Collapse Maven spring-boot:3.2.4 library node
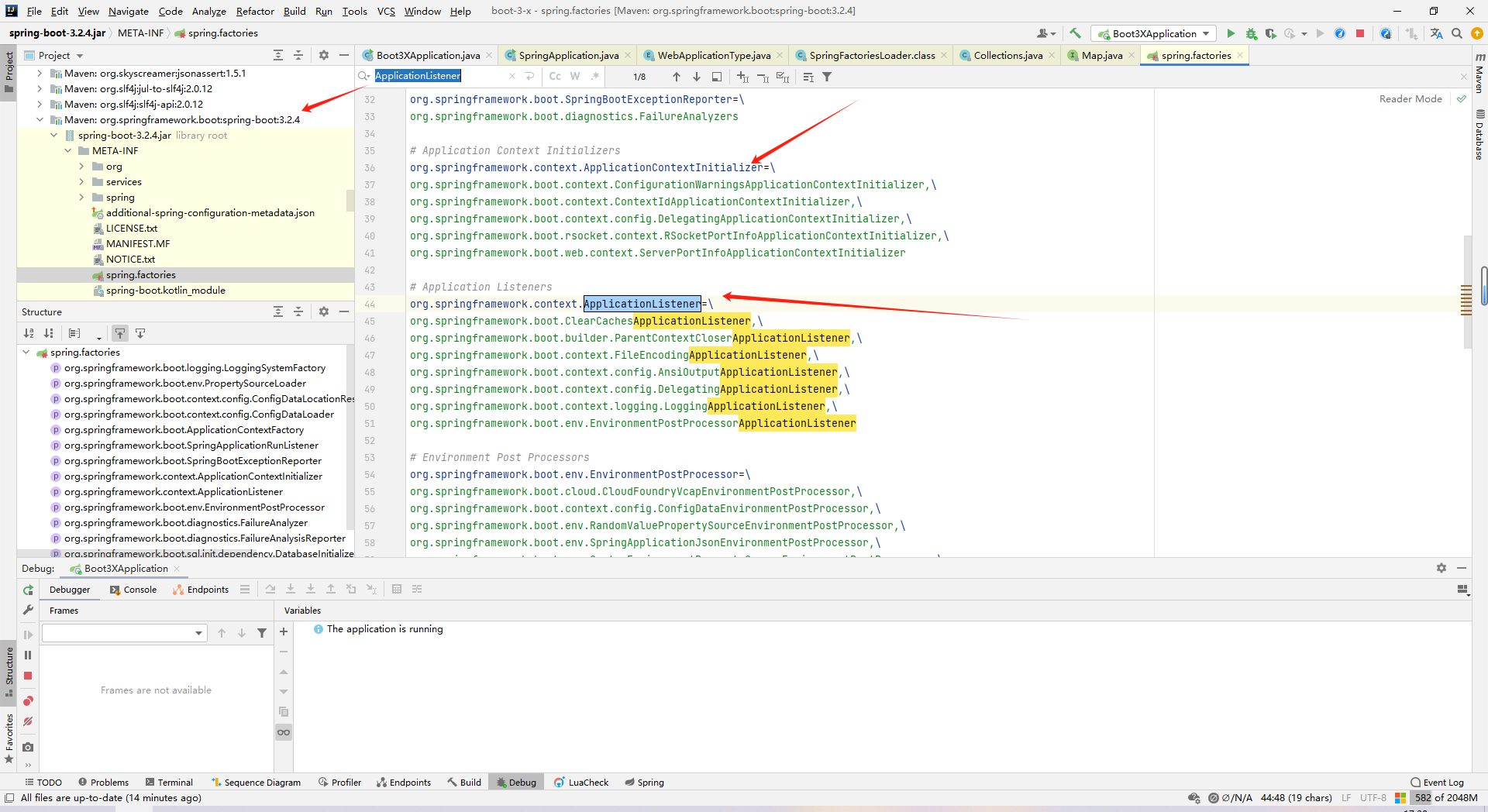The width and height of the screenshot is (1488, 812). pos(40,120)
